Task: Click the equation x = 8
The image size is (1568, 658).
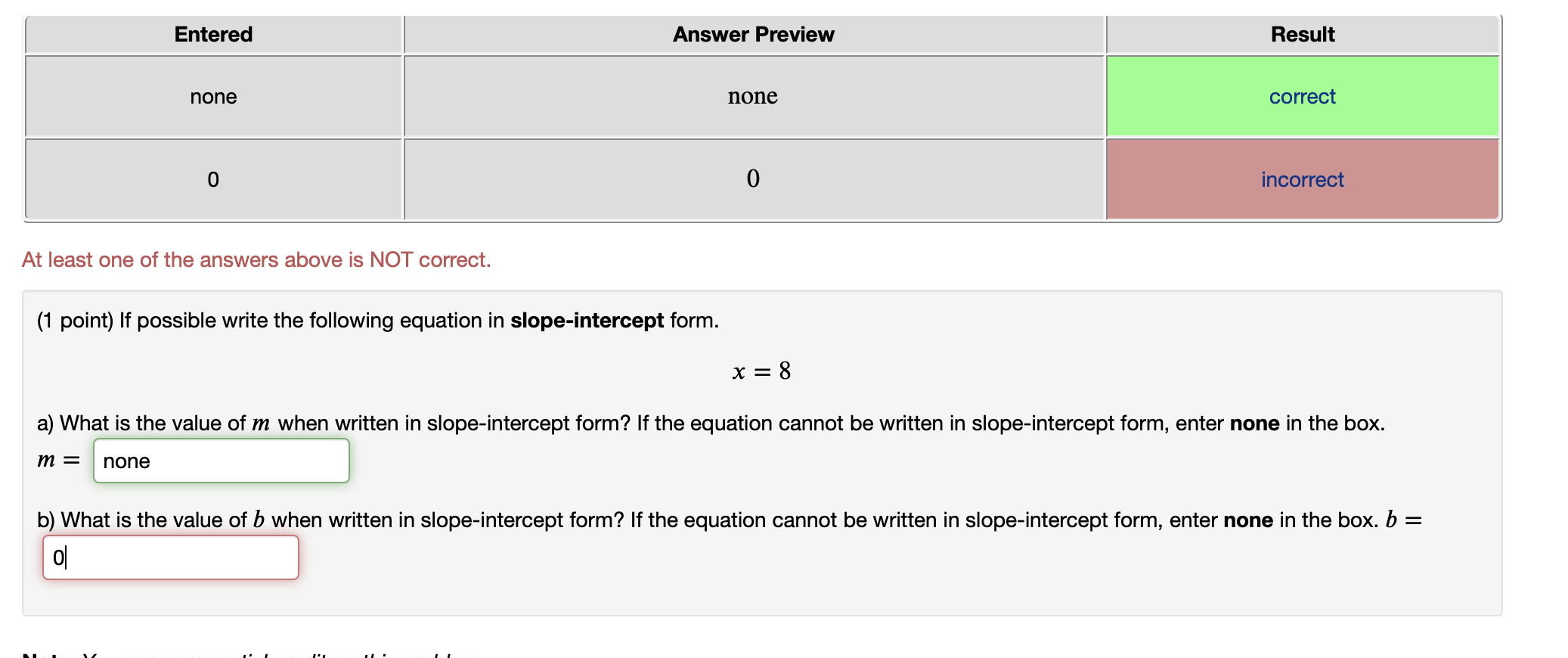Action: (x=761, y=371)
